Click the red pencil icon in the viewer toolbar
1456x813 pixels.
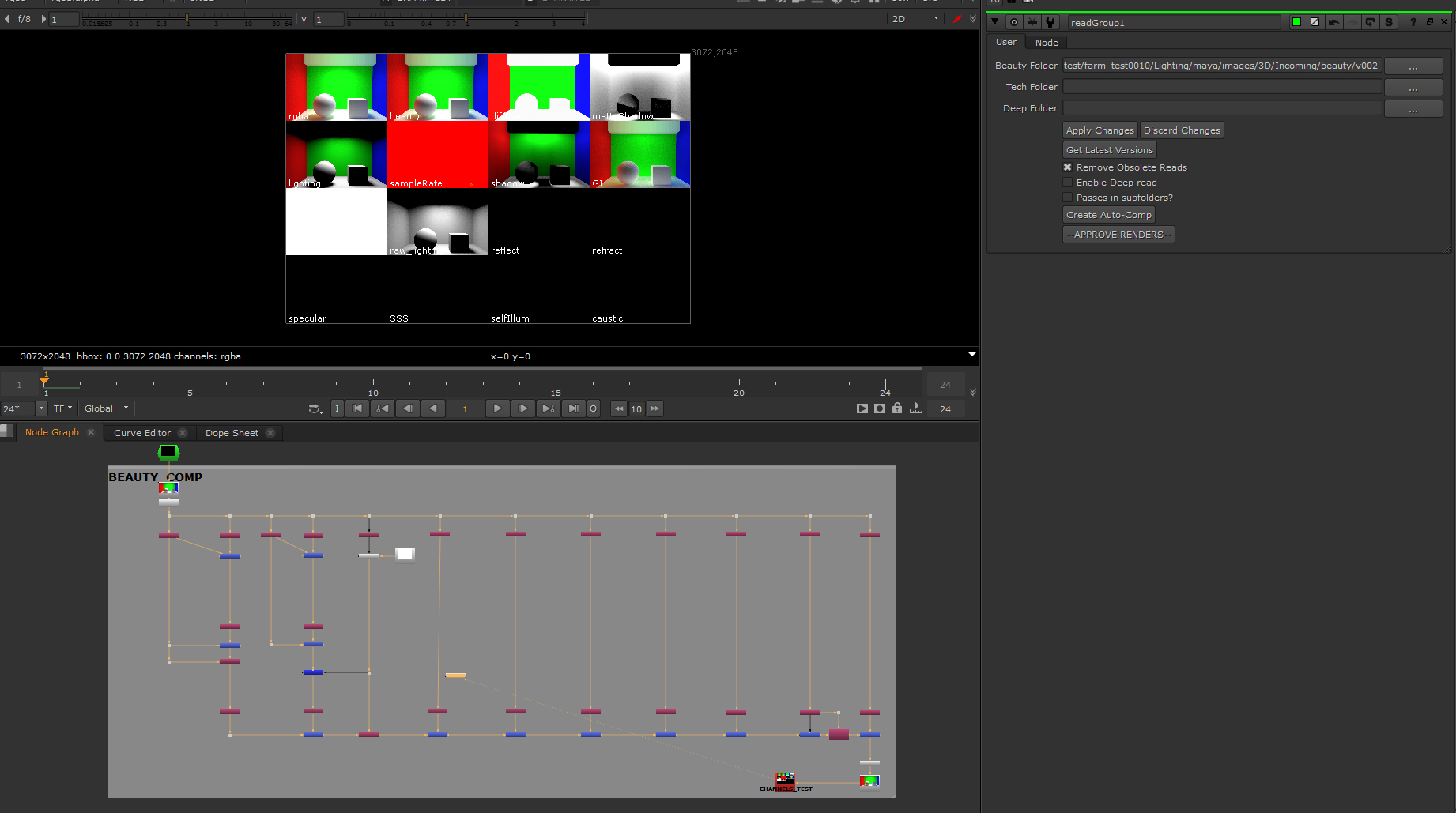tap(957, 19)
